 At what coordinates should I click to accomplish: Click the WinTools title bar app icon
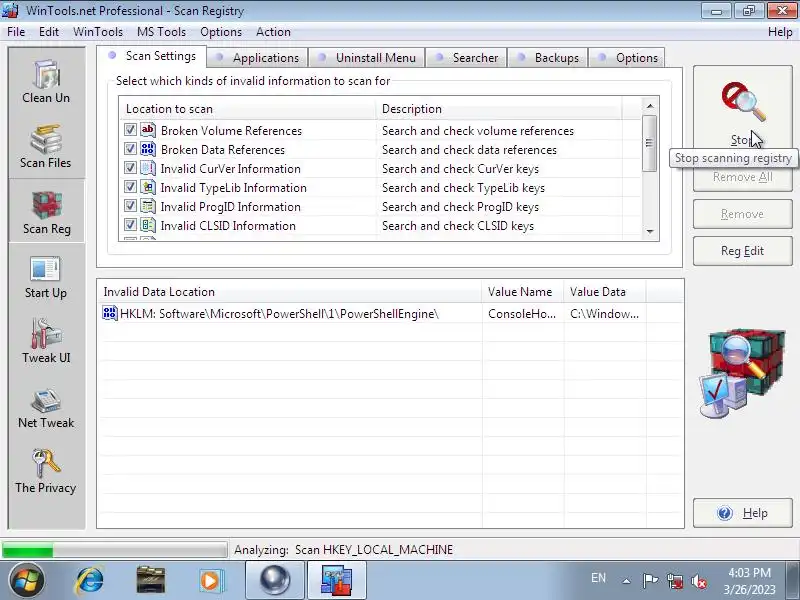10,11
